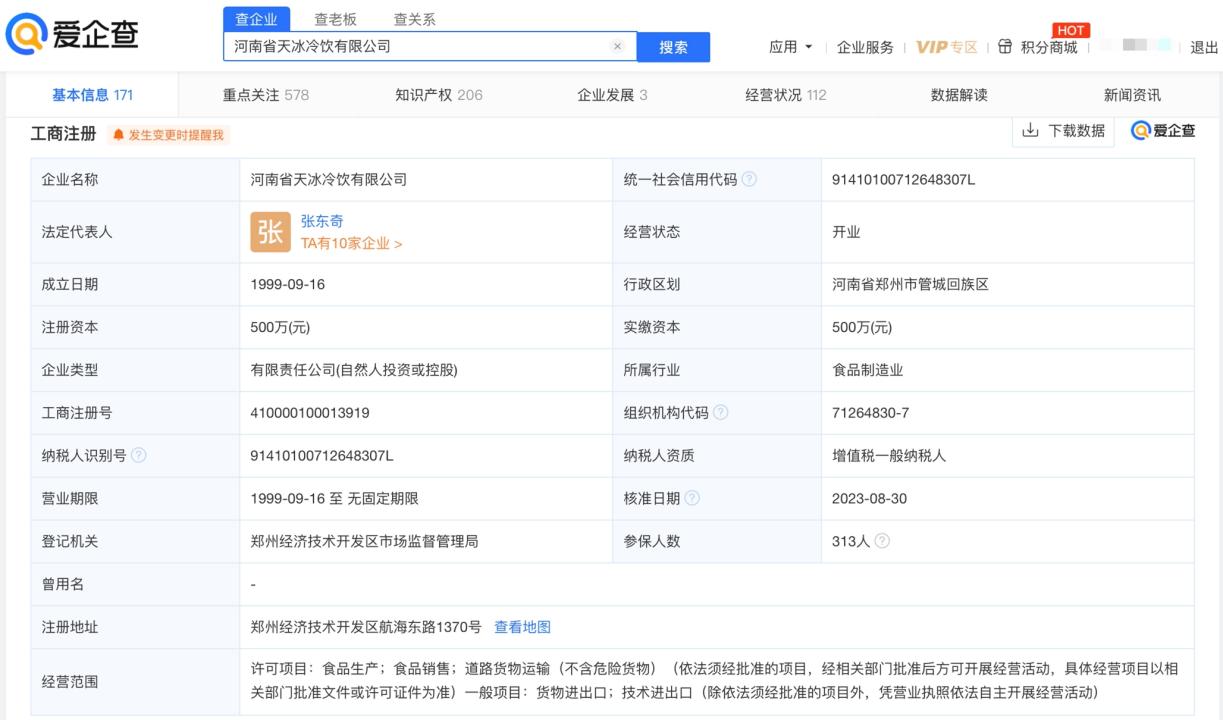1223x720 pixels.
Task: Click inside the company search input field
Action: (x=420, y=46)
